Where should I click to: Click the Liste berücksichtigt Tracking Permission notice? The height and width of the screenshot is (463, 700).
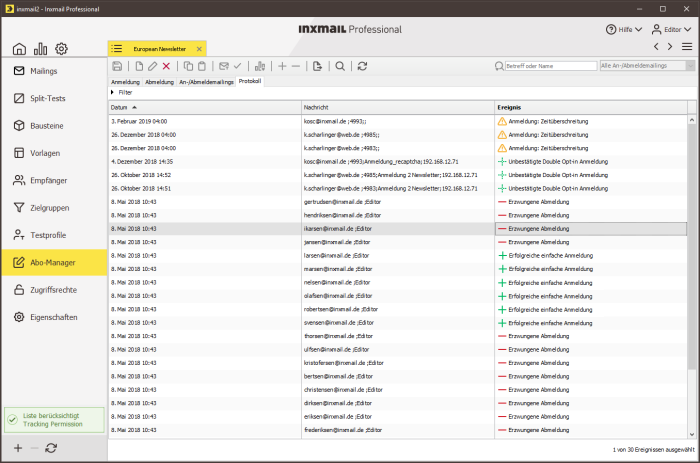point(54,420)
